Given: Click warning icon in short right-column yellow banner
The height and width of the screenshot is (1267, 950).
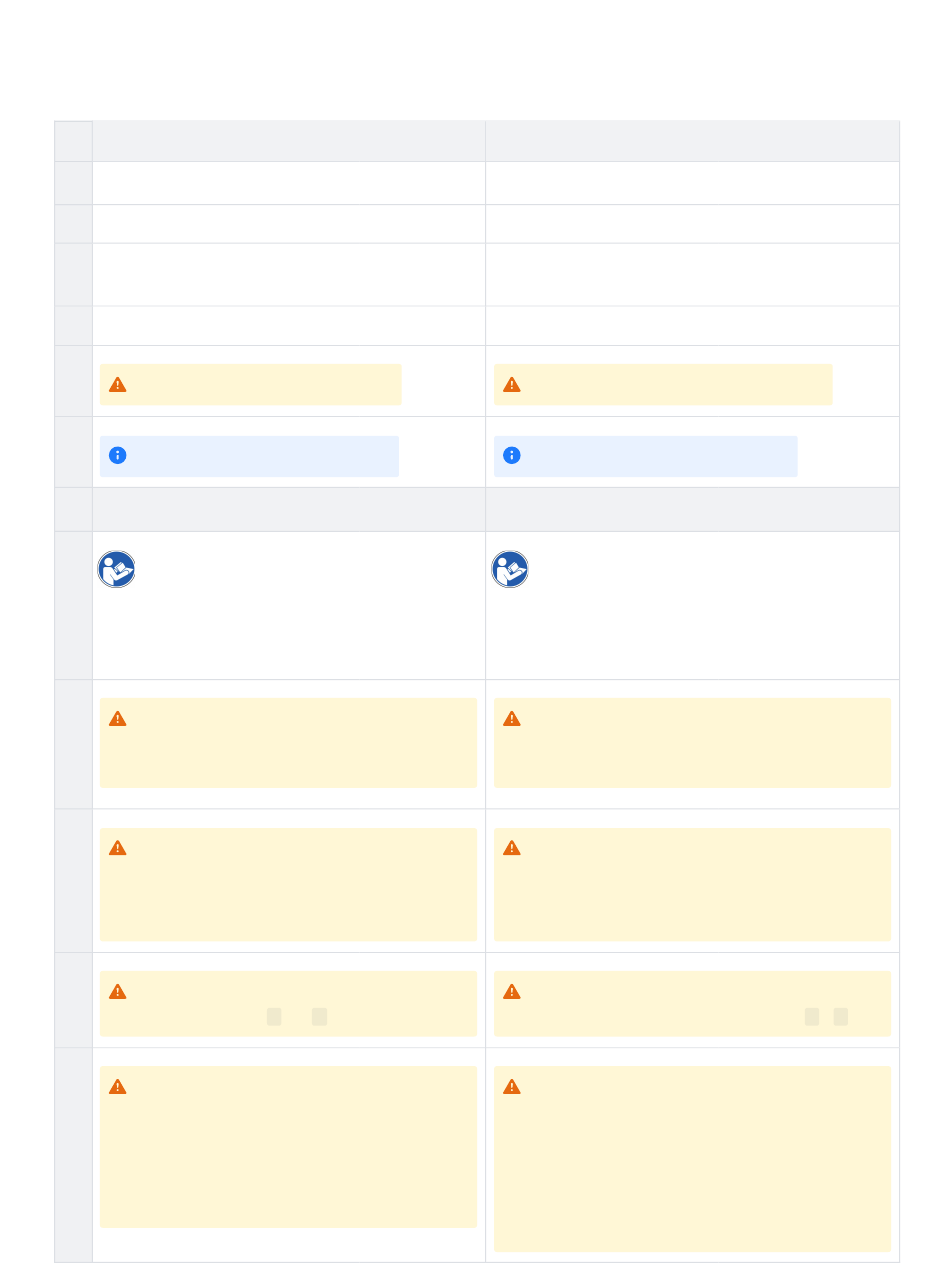Looking at the screenshot, I should (x=512, y=384).
